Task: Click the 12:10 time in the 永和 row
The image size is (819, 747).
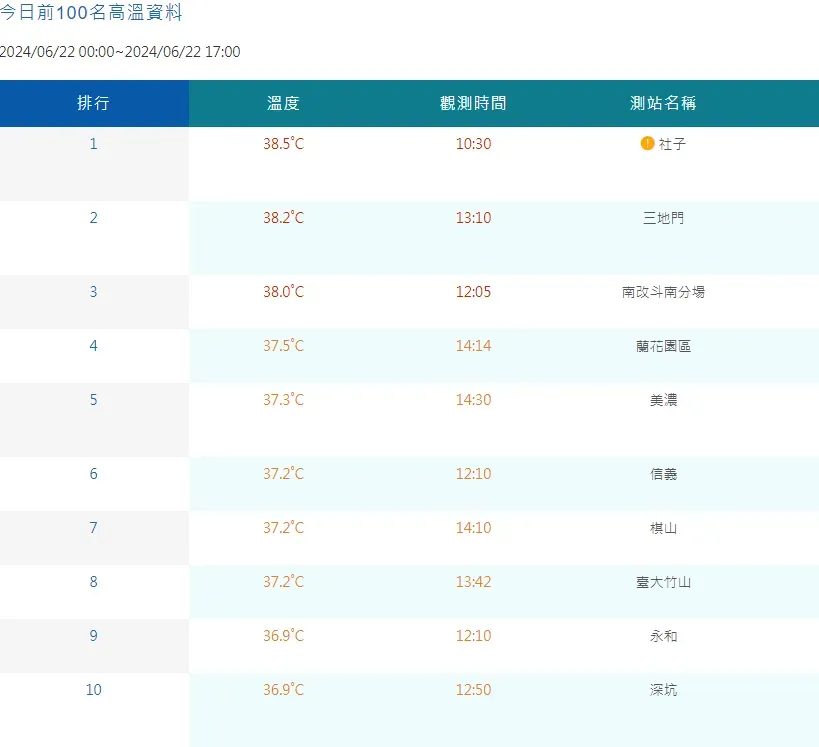Action: [x=473, y=635]
